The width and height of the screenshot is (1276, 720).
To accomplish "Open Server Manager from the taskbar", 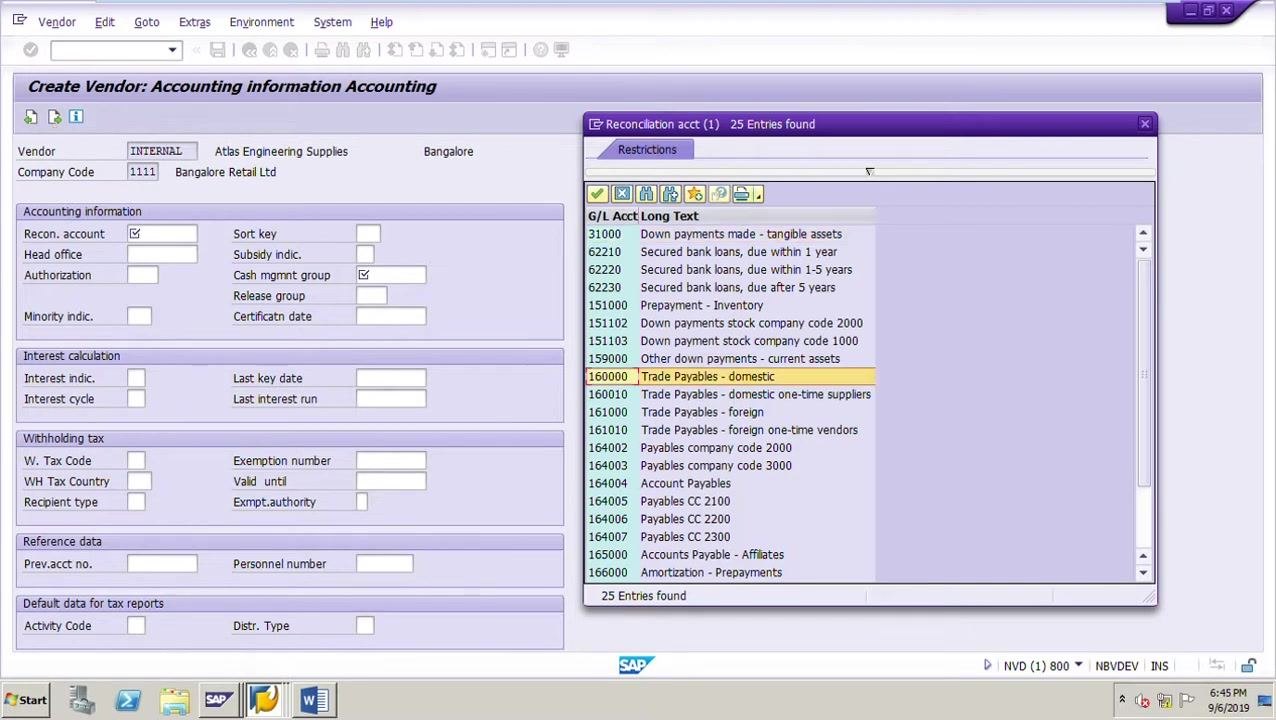I will click(x=81, y=700).
